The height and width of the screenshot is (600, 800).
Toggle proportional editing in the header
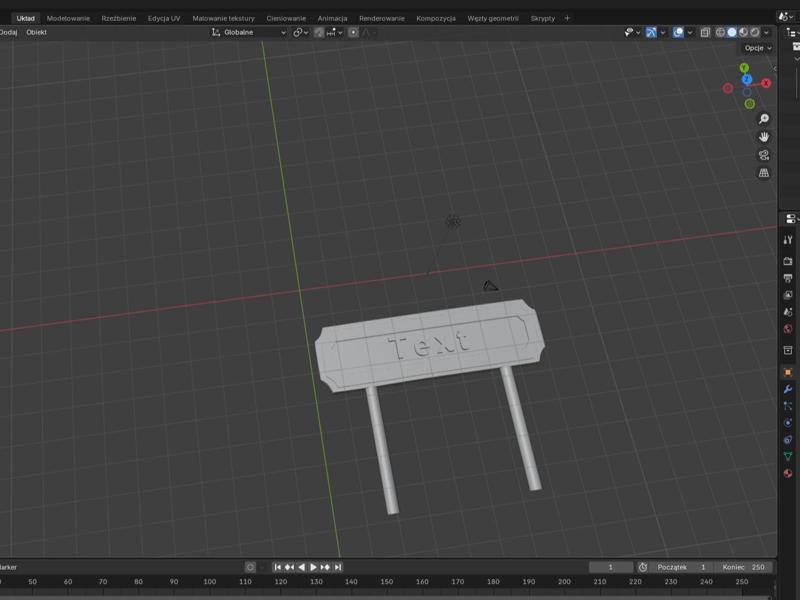[353, 32]
